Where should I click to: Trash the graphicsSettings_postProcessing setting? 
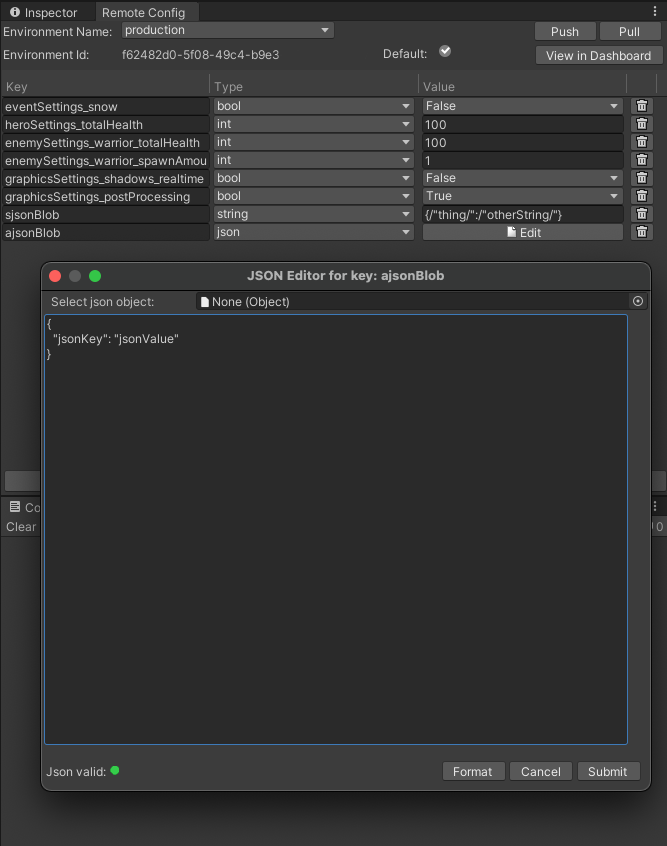[x=642, y=196]
